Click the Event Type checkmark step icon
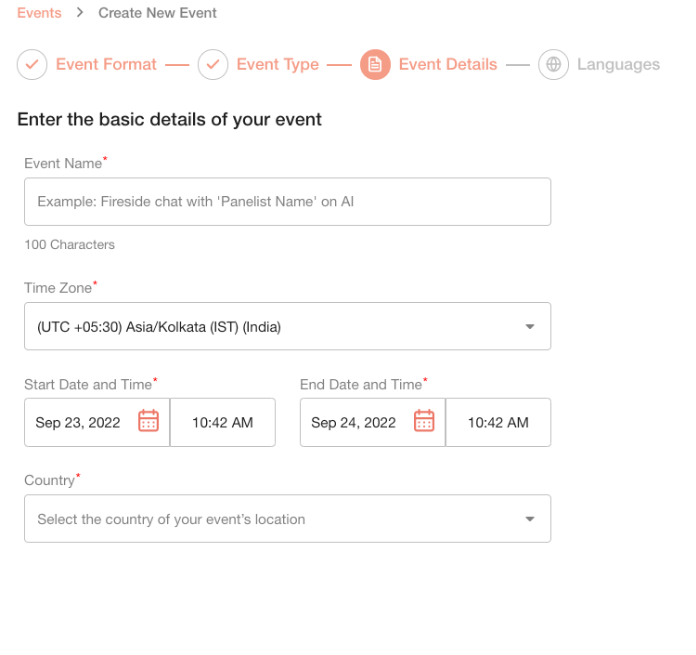The height and width of the screenshot is (655, 696). pyautogui.click(x=213, y=65)
